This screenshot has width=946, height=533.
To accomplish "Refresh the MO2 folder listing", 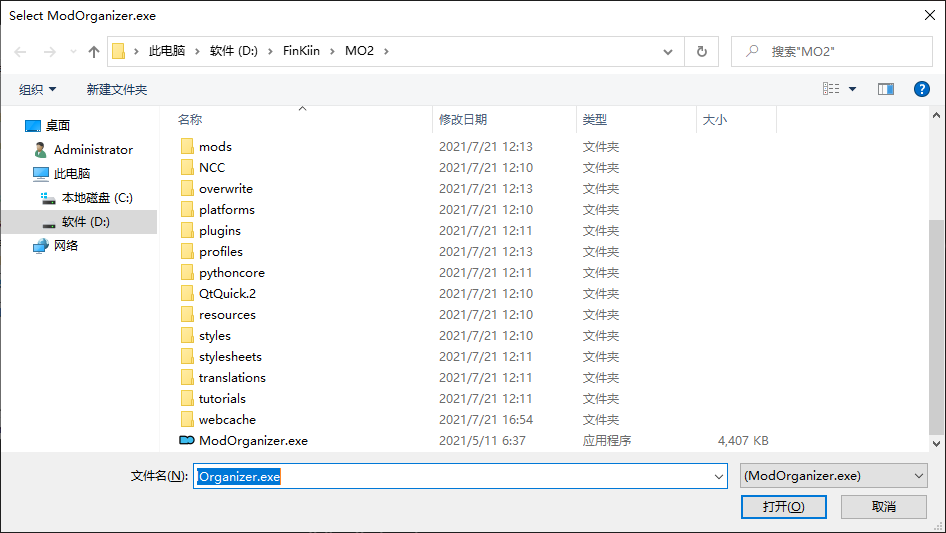I will coord(702,52).
